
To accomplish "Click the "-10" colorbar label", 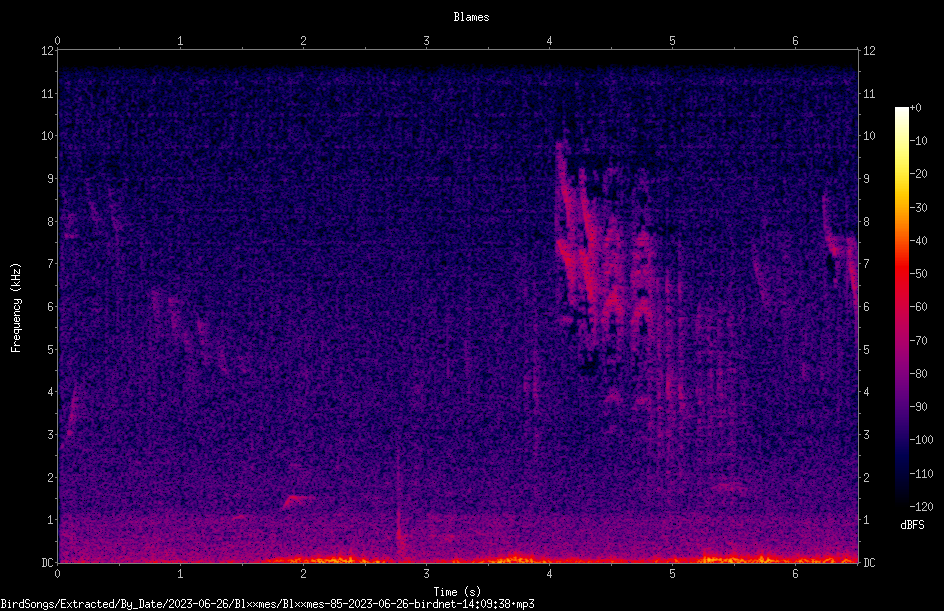I will (x=918, y=141).
